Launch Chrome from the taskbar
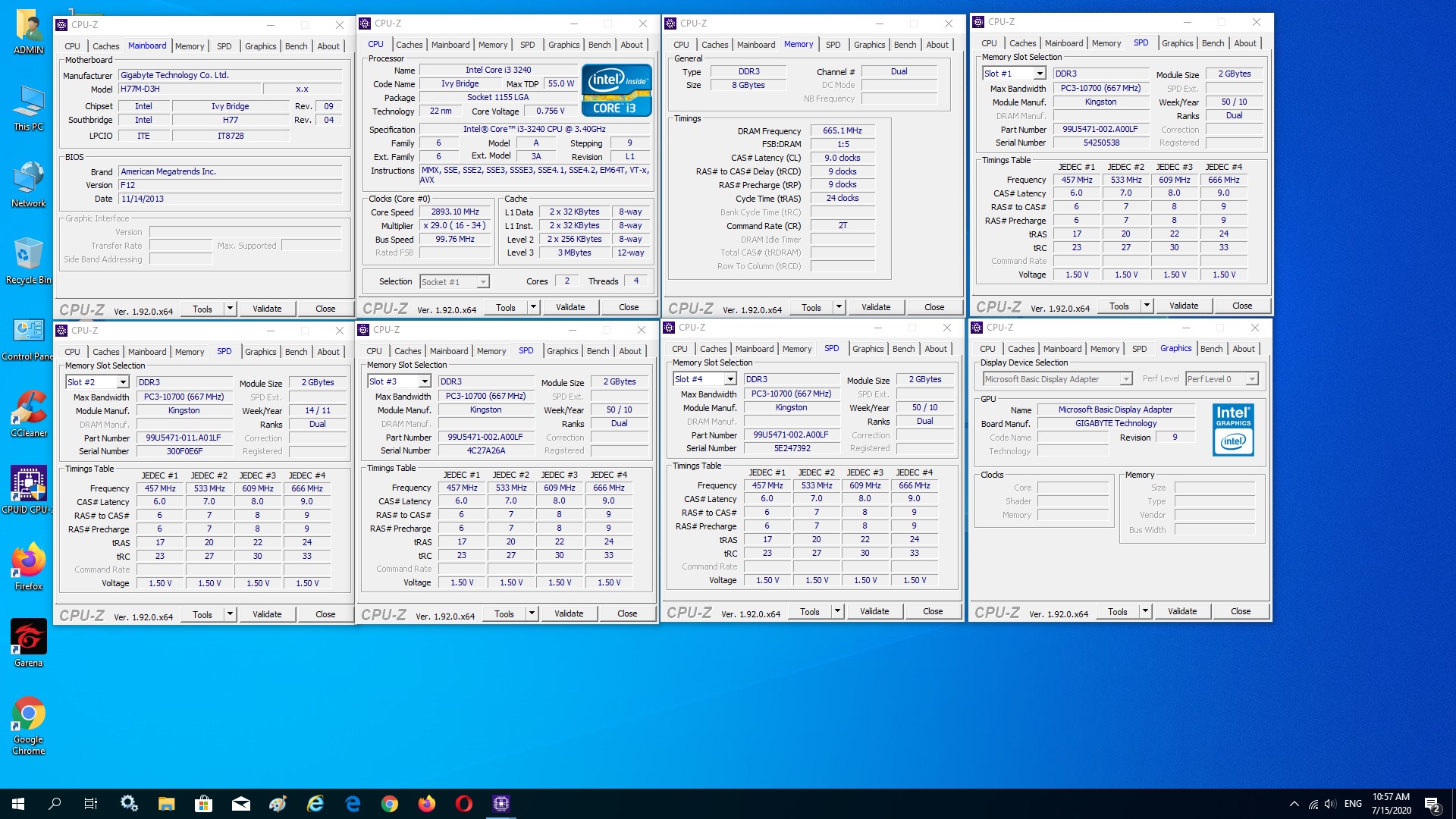1456x819 pixels. (390, 804)
